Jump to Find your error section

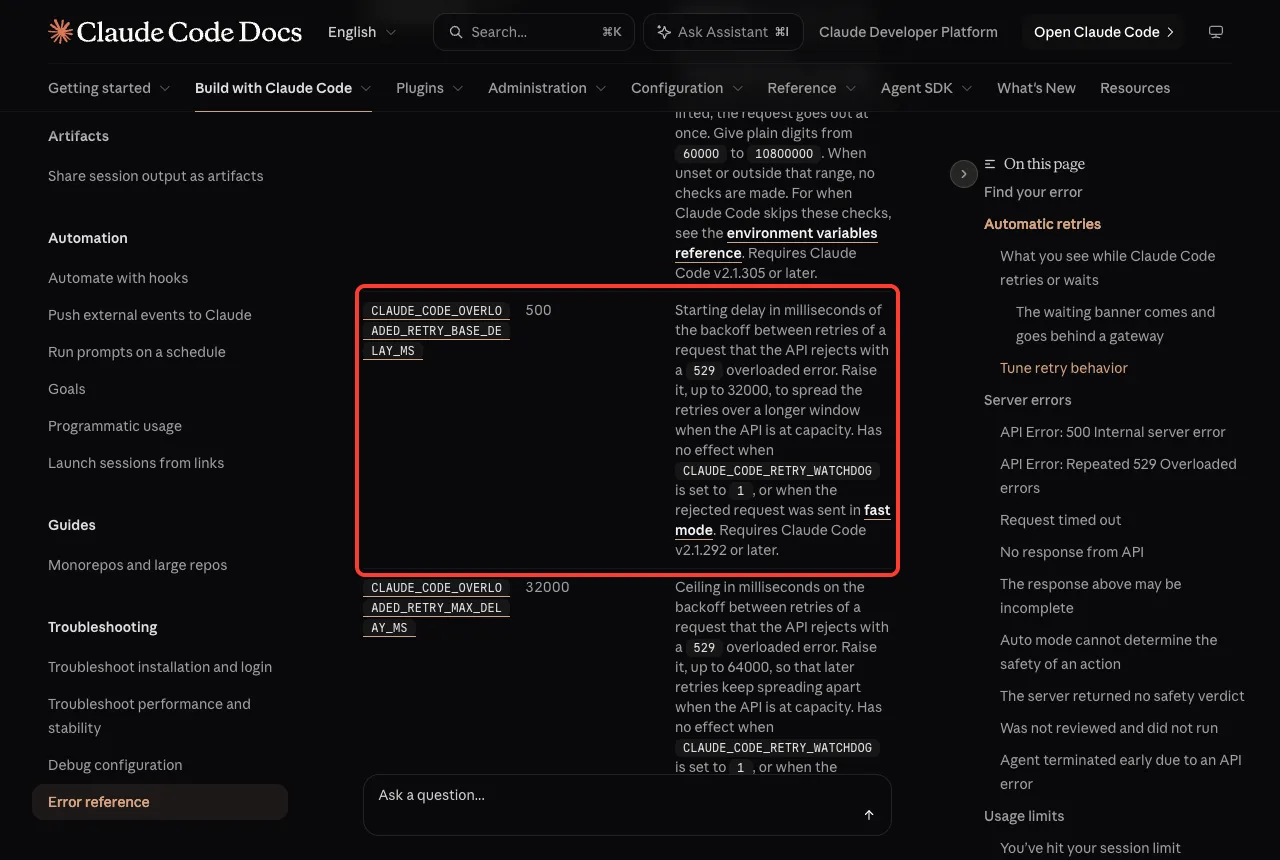coord(1033,192)
